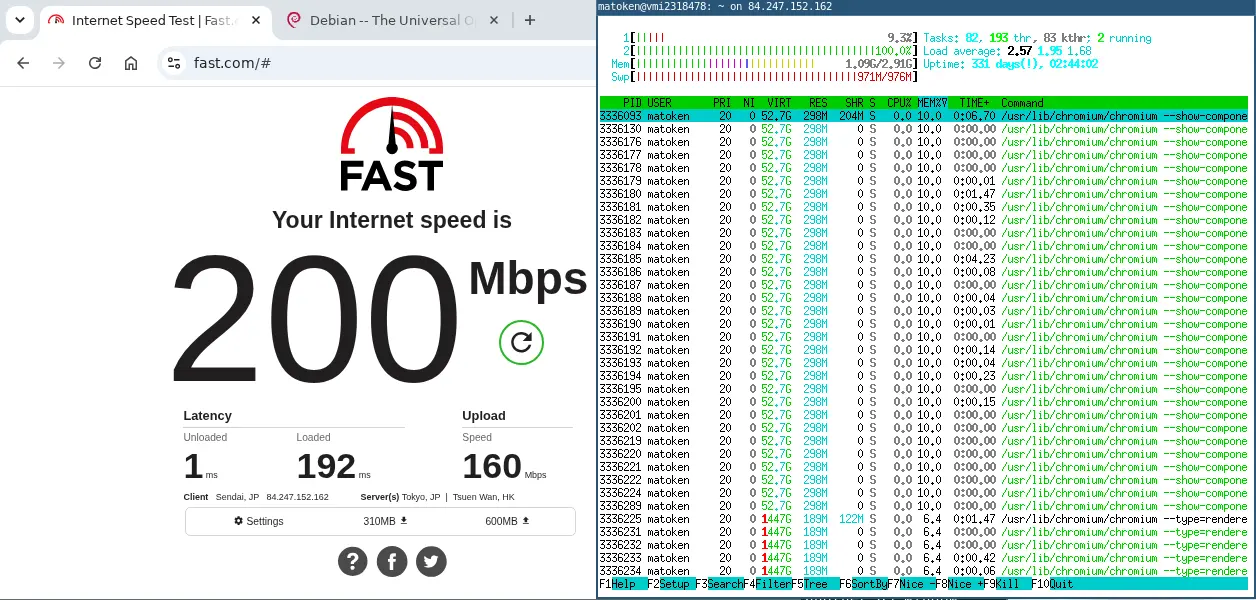Click F9 Kill in htop footer
Image resolution: width=1256 pixels, height=600 pixels.
pos(1007,584)
